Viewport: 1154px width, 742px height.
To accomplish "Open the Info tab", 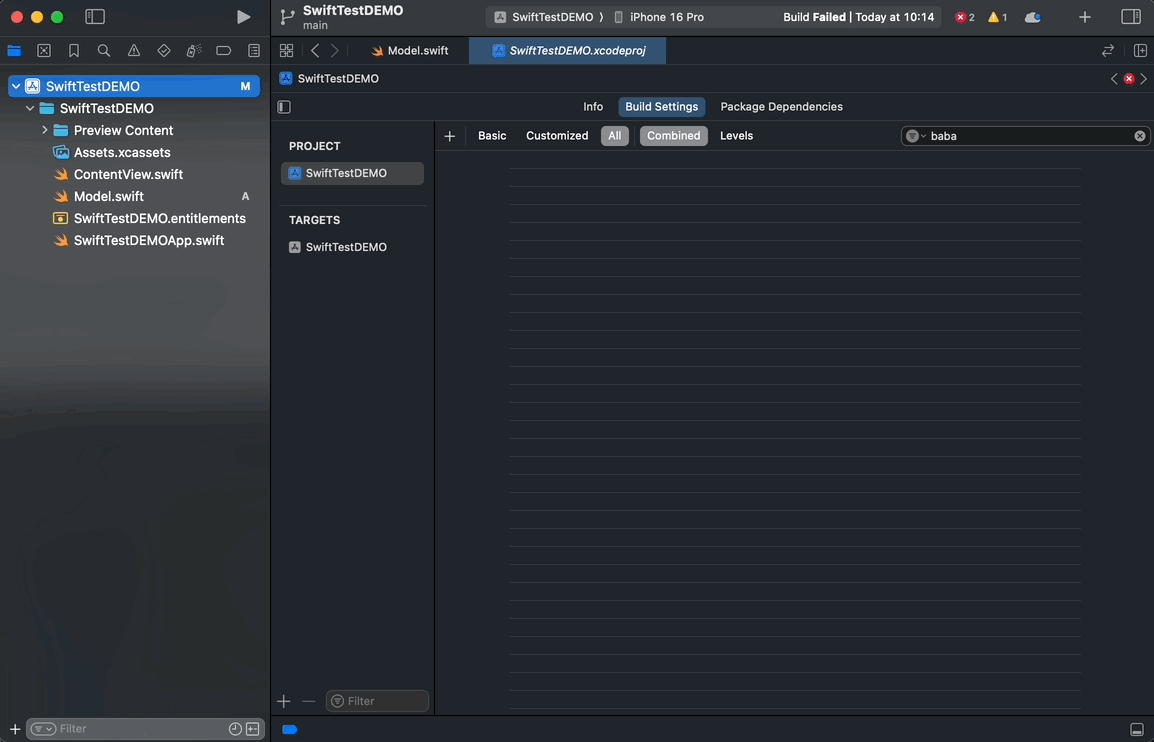I will [x=593, y=107].
